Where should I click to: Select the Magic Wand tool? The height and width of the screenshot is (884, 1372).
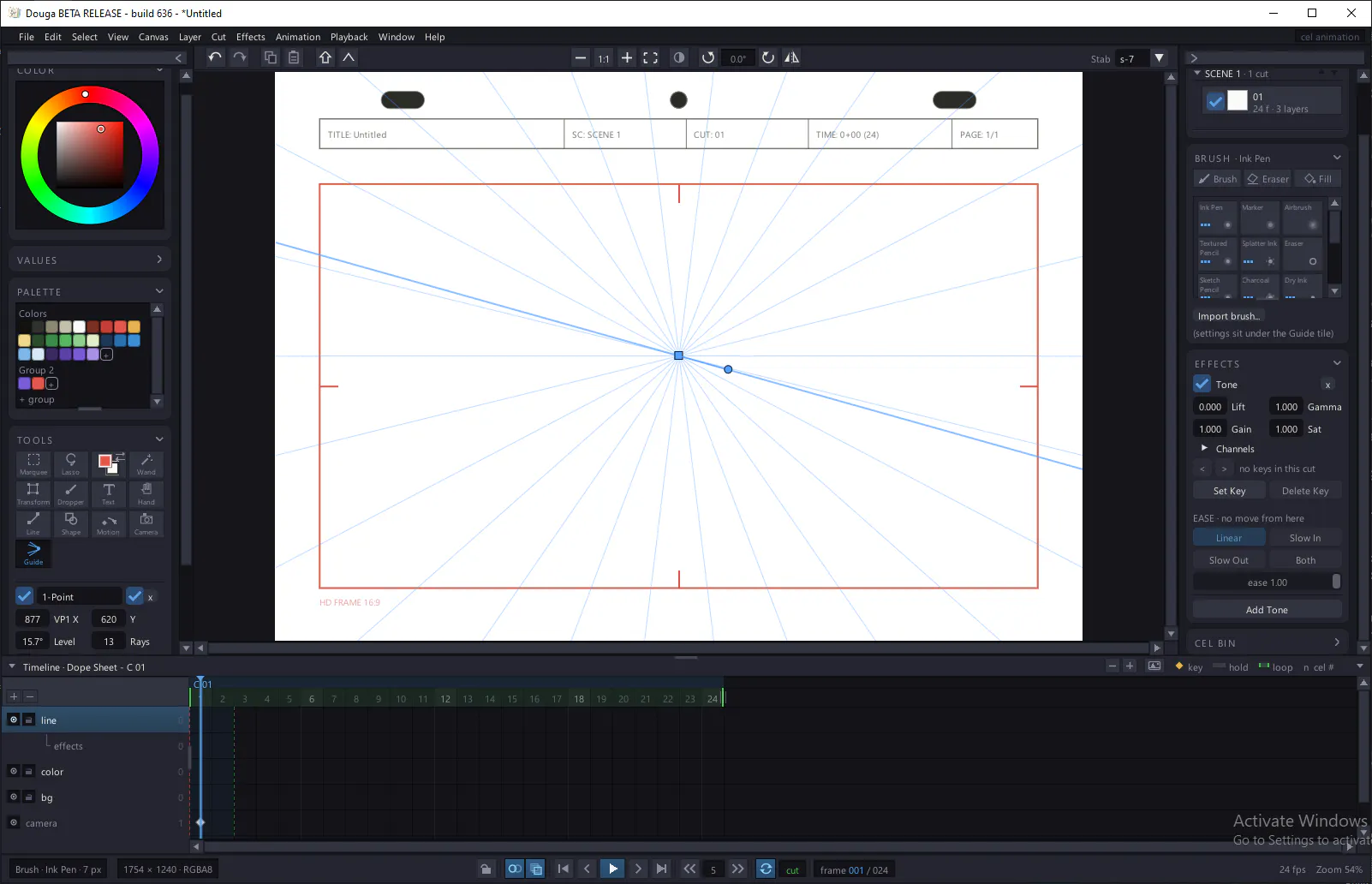click(146, 464)
